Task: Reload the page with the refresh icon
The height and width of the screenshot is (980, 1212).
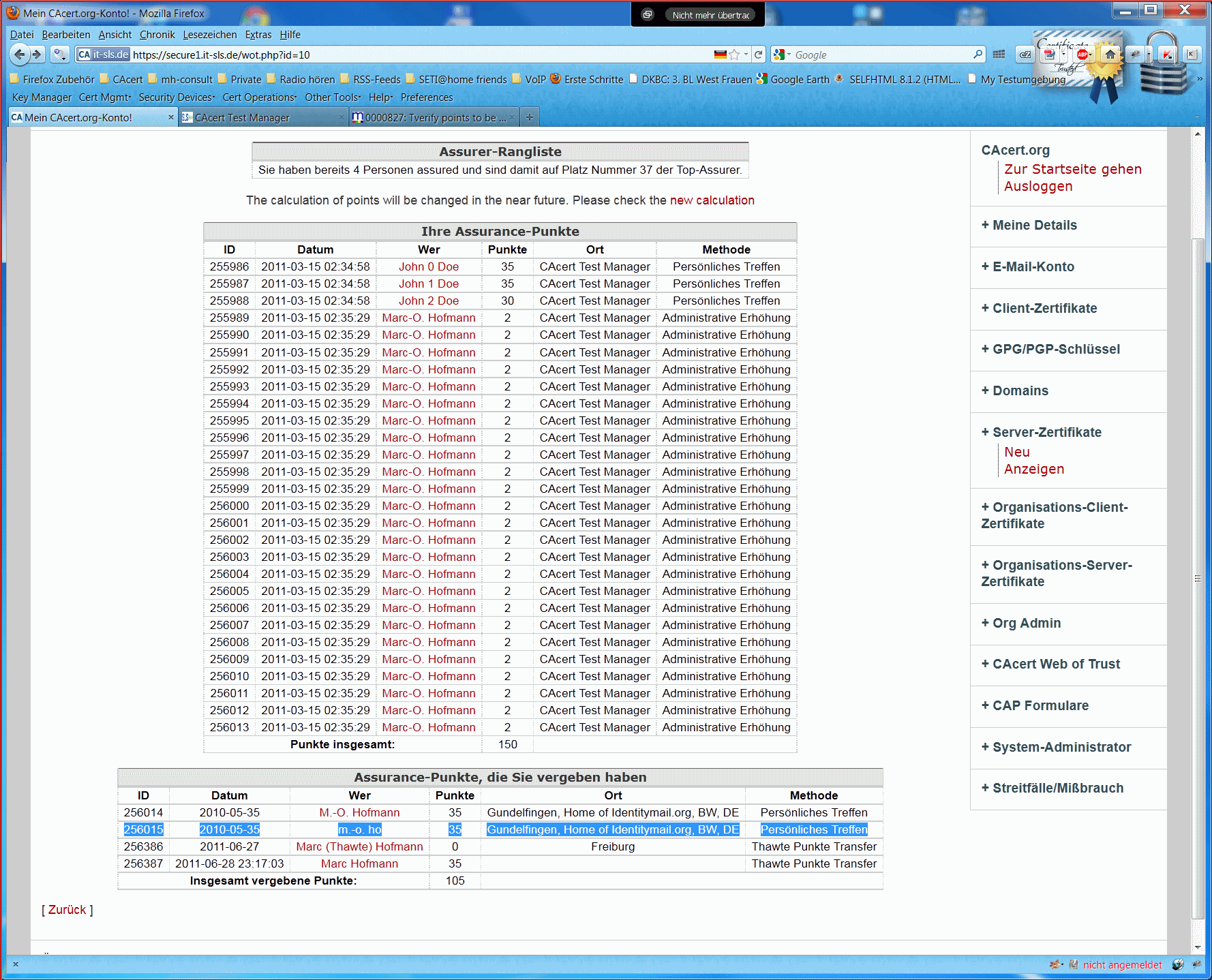Action: click(758, 55)
